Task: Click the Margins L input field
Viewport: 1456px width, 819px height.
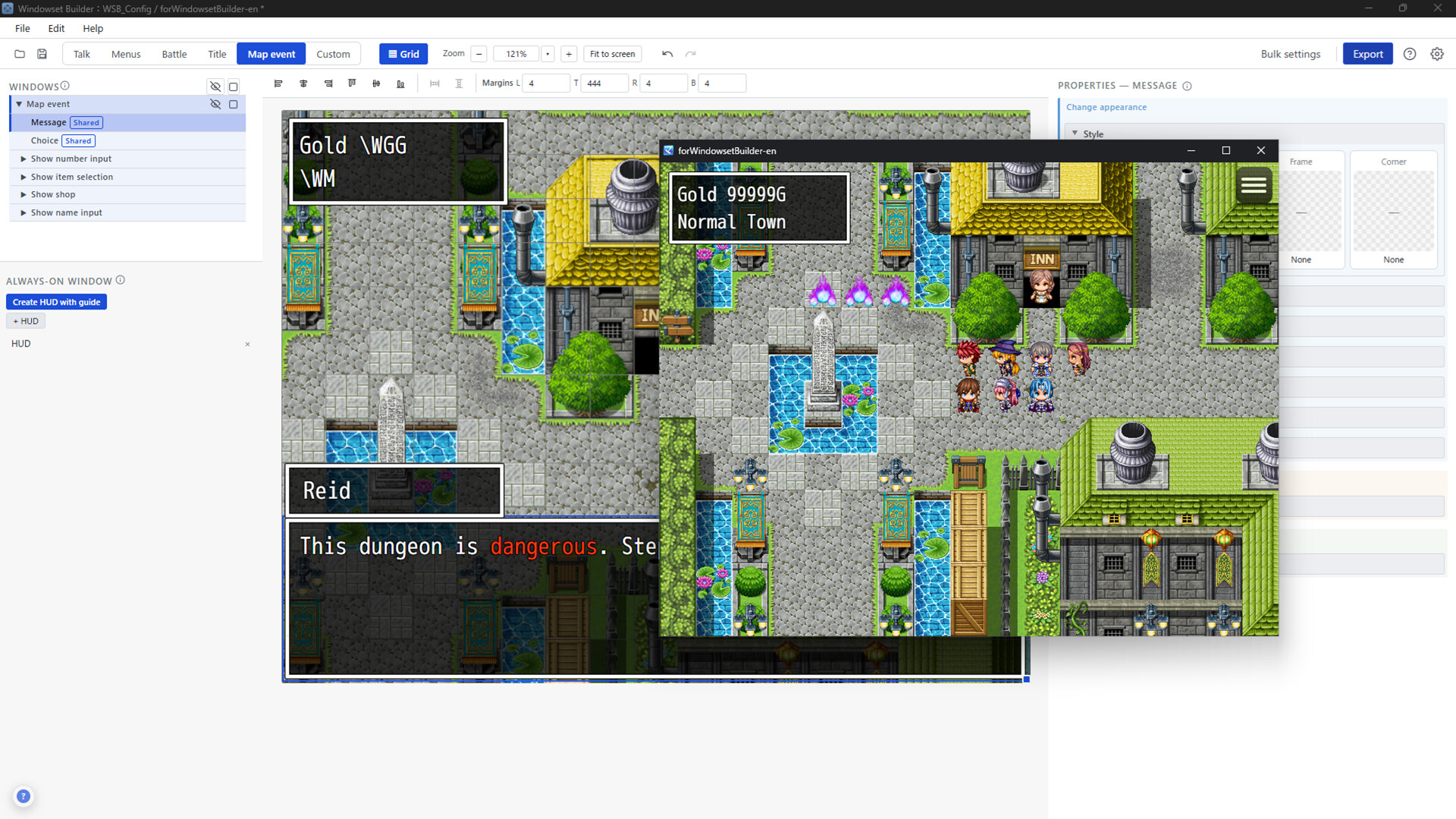Action: [546, 83]
